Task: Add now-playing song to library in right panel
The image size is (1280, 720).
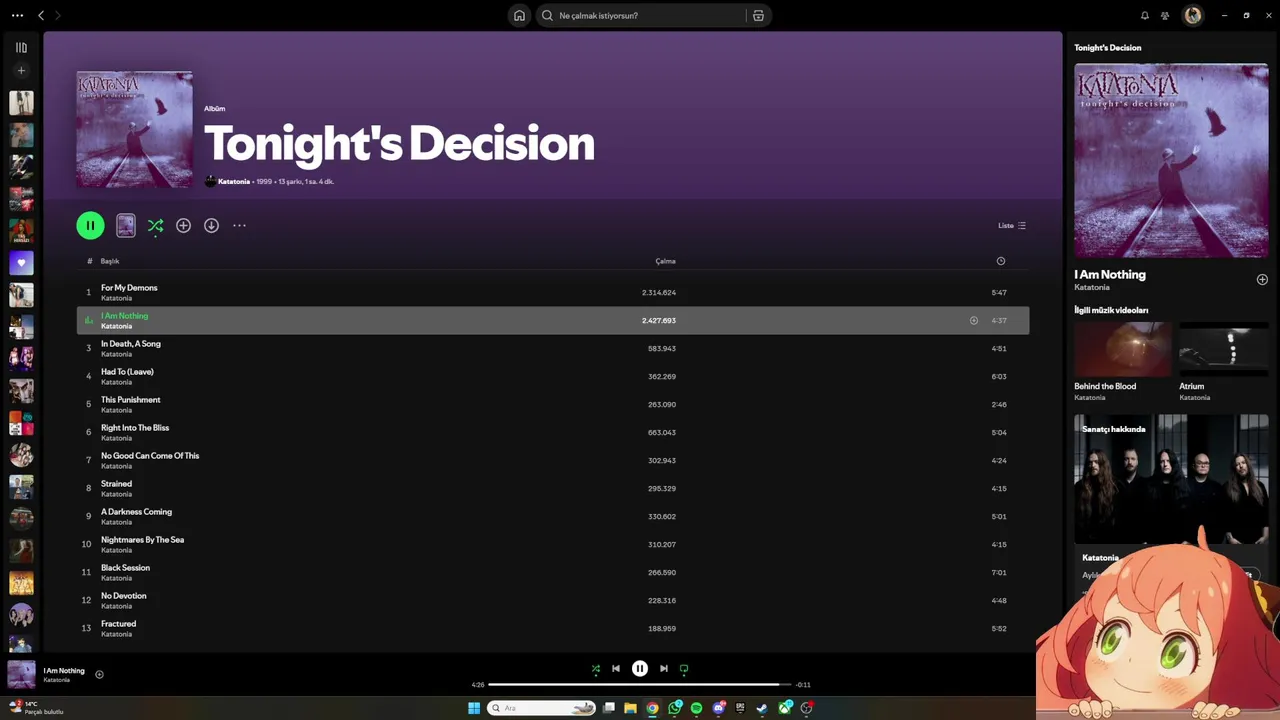Action: pos(1262,280)
